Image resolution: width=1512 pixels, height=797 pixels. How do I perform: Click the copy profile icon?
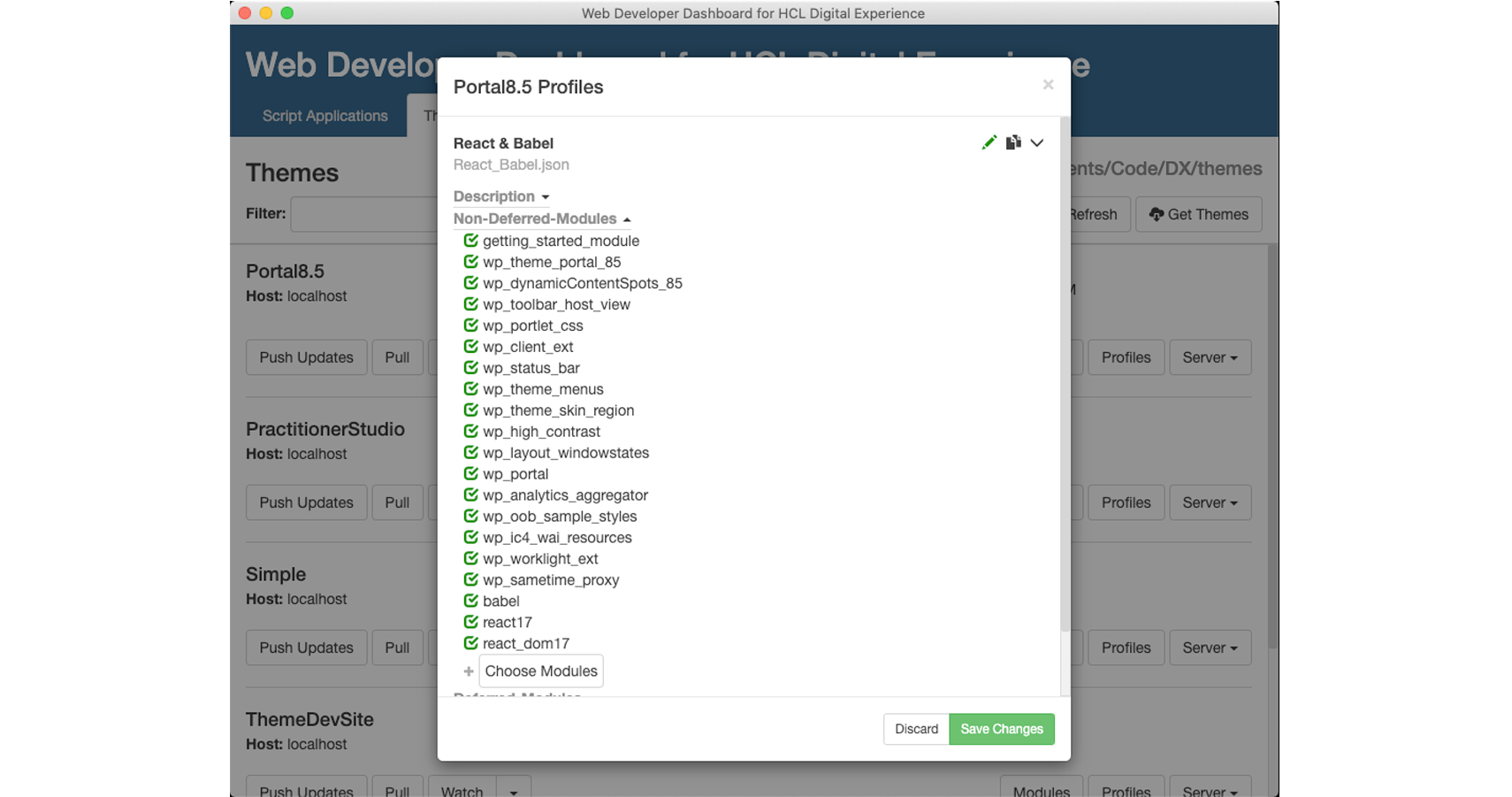[x=1013, y=142]
